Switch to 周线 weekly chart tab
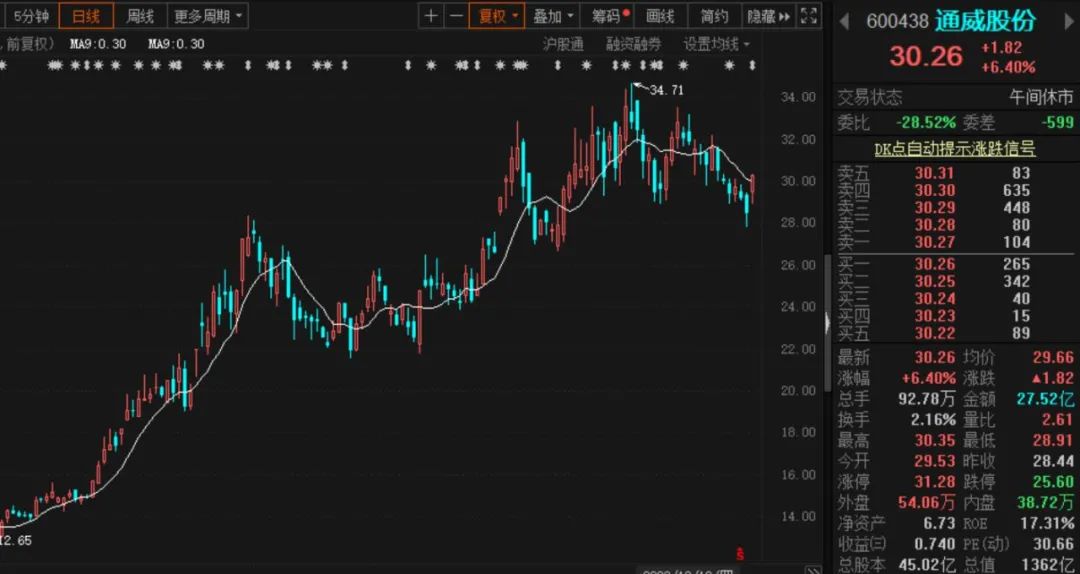This screenshot has width=1080, height=574. point(140,16)
